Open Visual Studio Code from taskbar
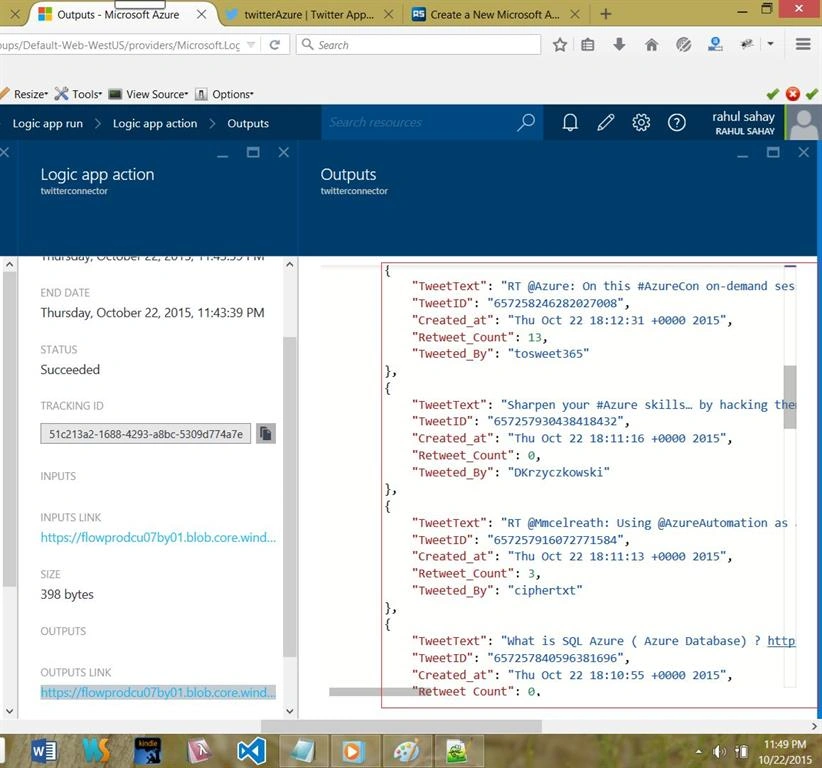The height and width of the screenshot is (768, 822). point(251,751)
